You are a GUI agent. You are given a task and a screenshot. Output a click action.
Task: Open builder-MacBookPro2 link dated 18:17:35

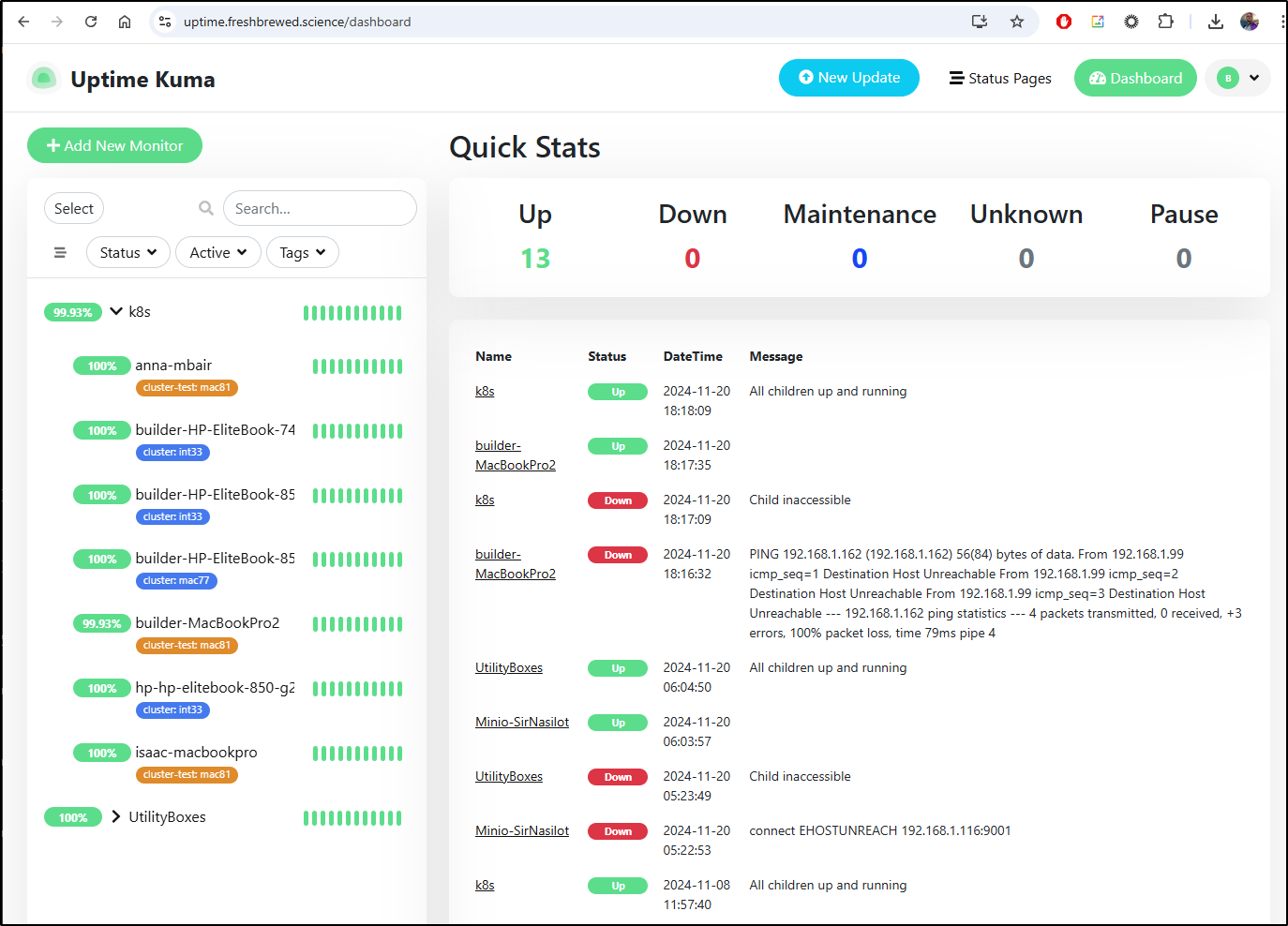(516, 456)
